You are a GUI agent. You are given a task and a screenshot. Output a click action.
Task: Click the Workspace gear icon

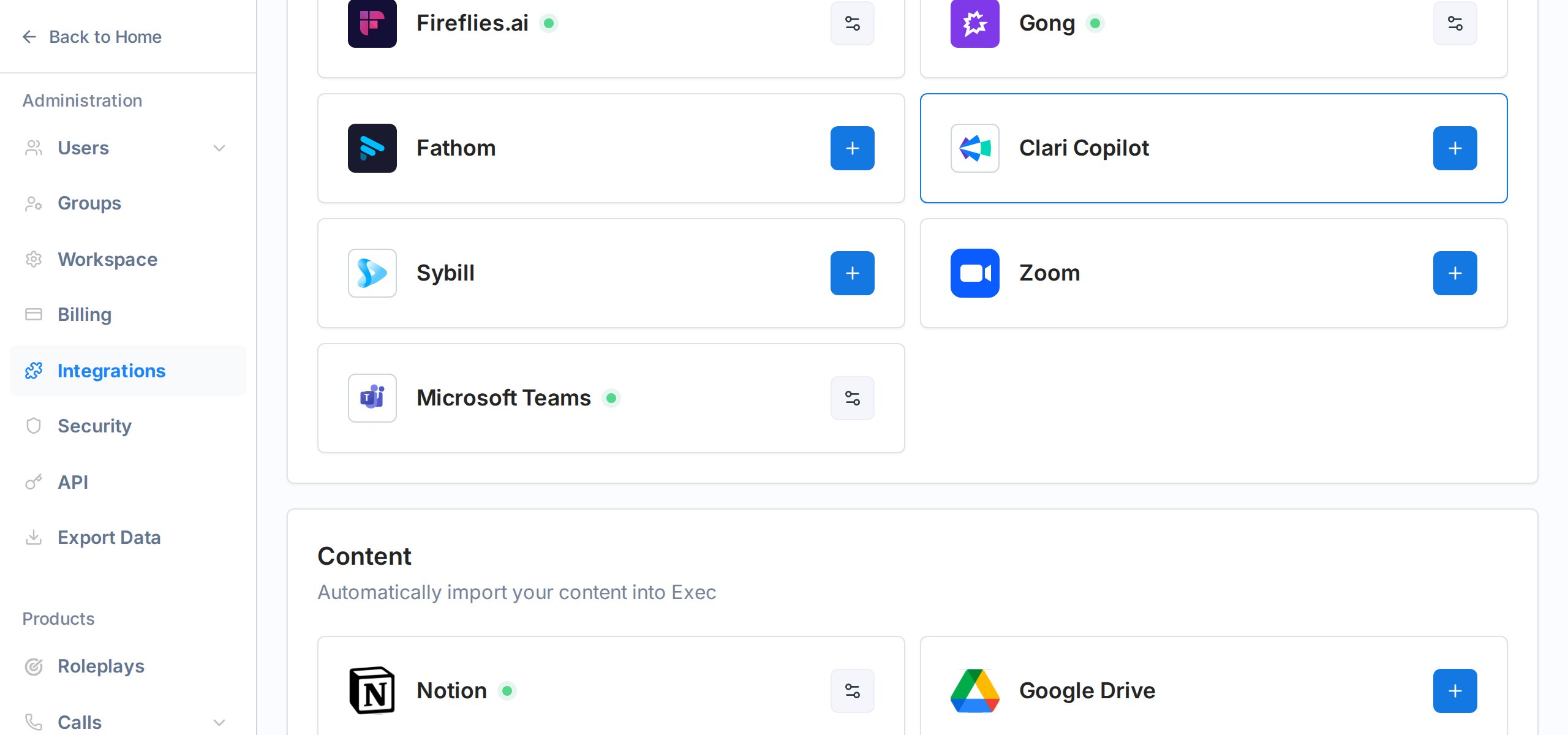[34, 259]
